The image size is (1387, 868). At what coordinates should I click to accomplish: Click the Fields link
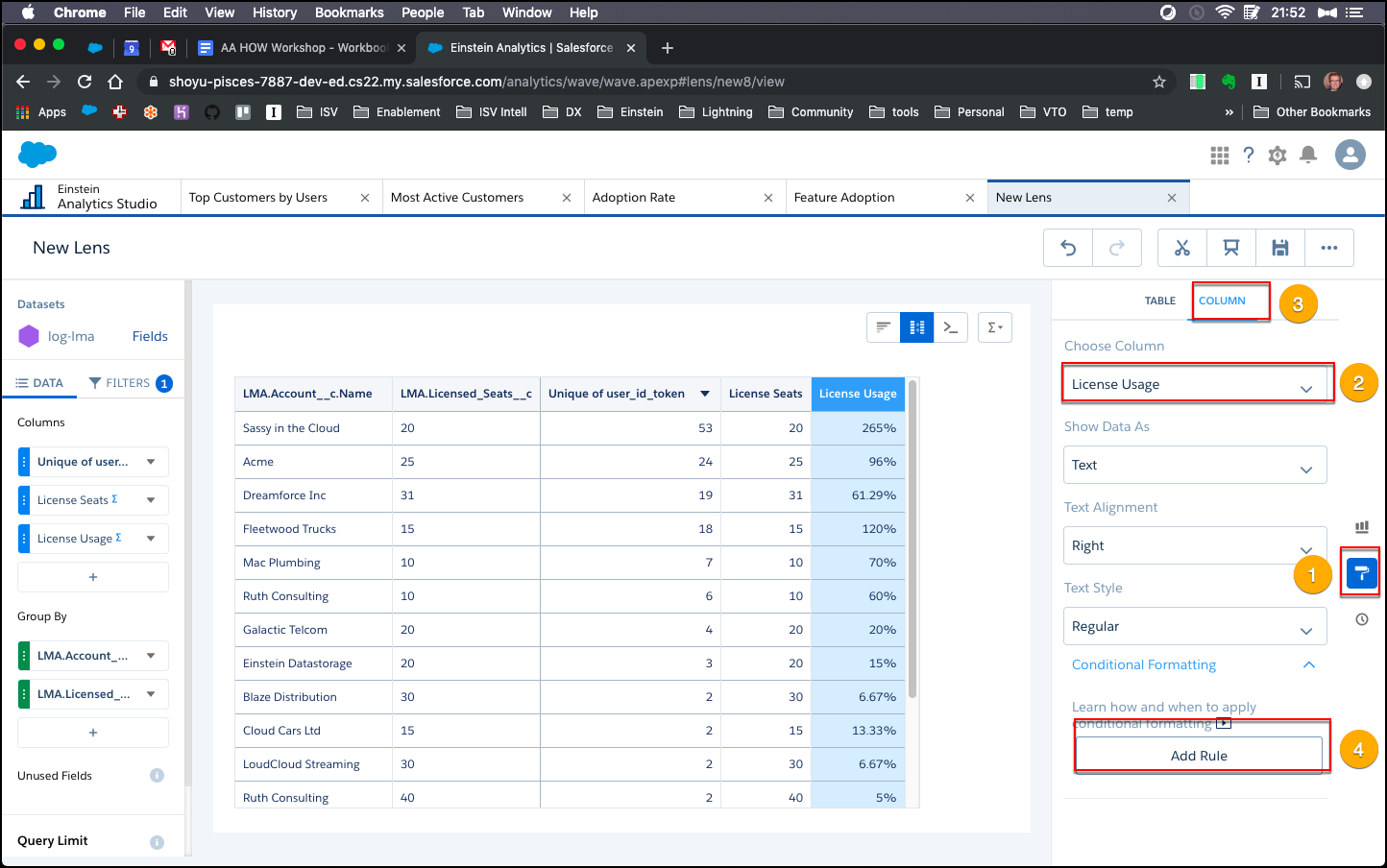tap(150, 336)
